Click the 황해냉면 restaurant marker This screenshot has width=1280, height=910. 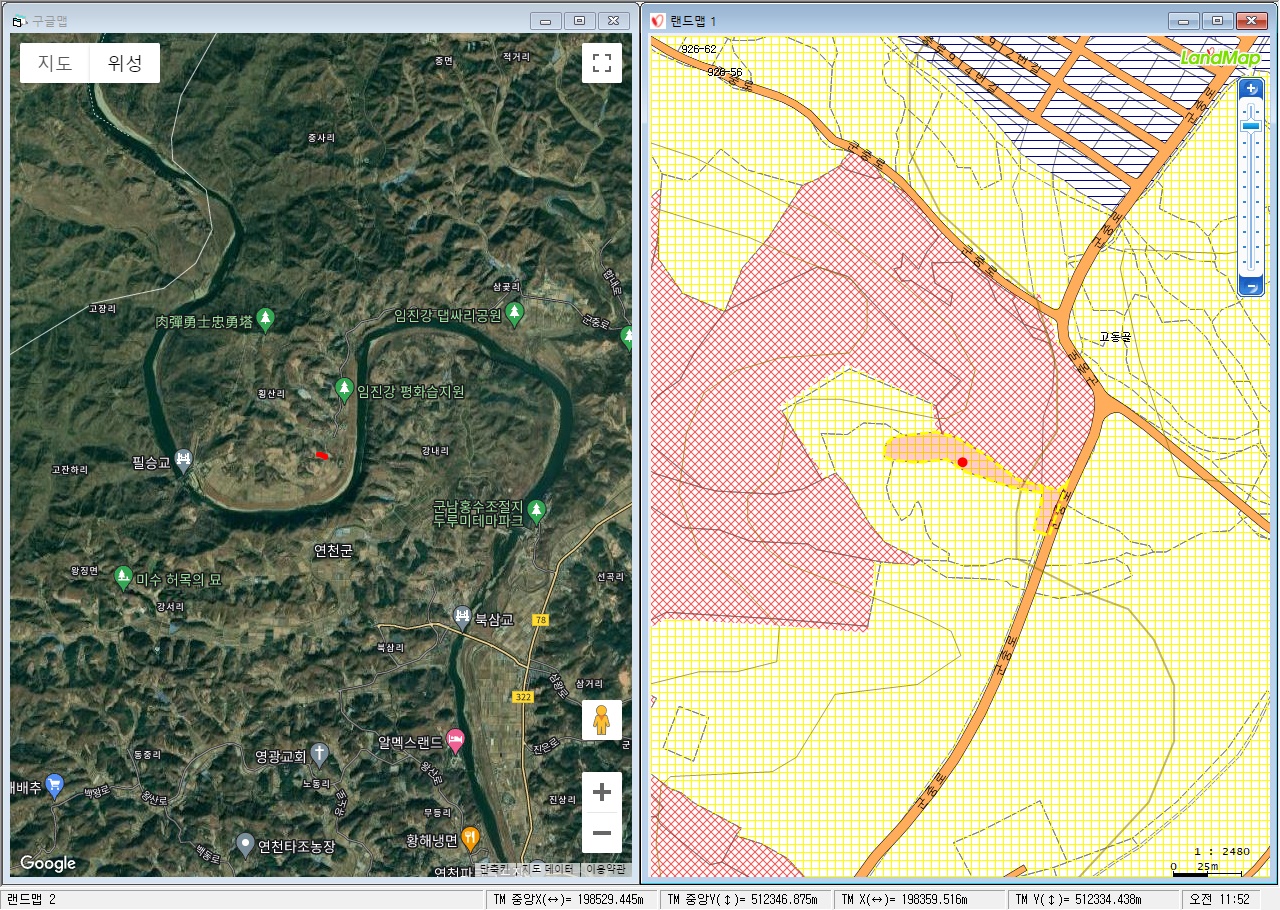[470, 838]
